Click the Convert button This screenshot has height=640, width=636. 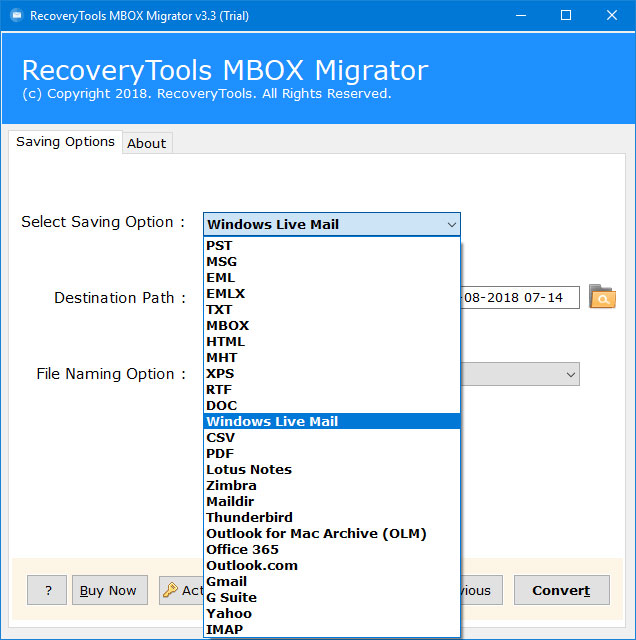[x=561, y=590]
